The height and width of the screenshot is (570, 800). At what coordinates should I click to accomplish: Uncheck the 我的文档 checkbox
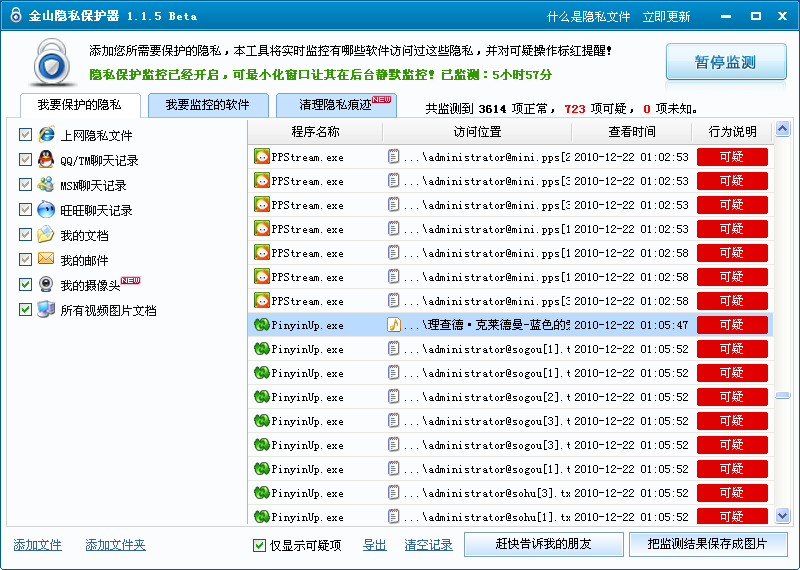[25, 235]
